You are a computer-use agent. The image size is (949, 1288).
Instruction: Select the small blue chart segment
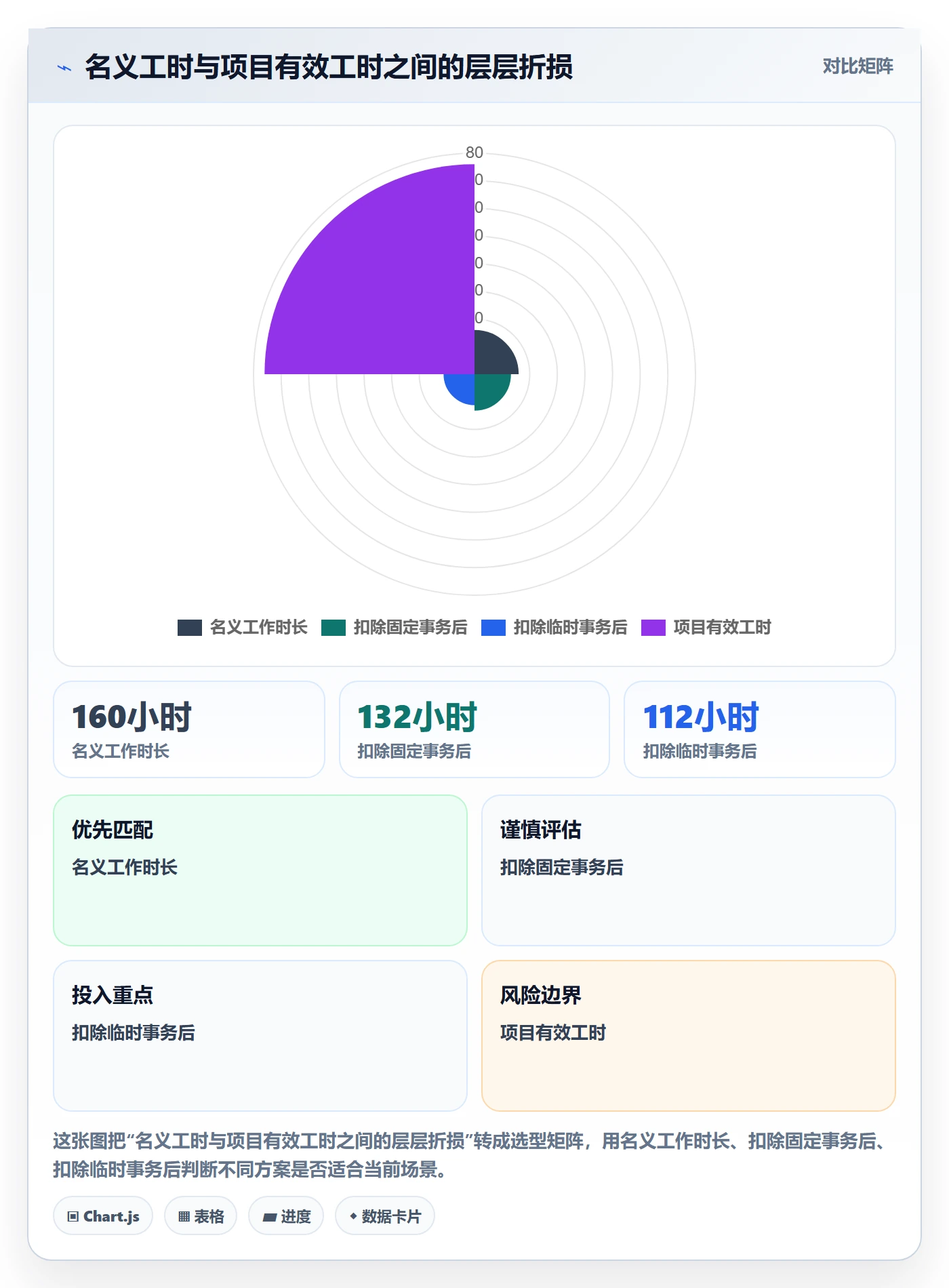(x=462, y=386)
